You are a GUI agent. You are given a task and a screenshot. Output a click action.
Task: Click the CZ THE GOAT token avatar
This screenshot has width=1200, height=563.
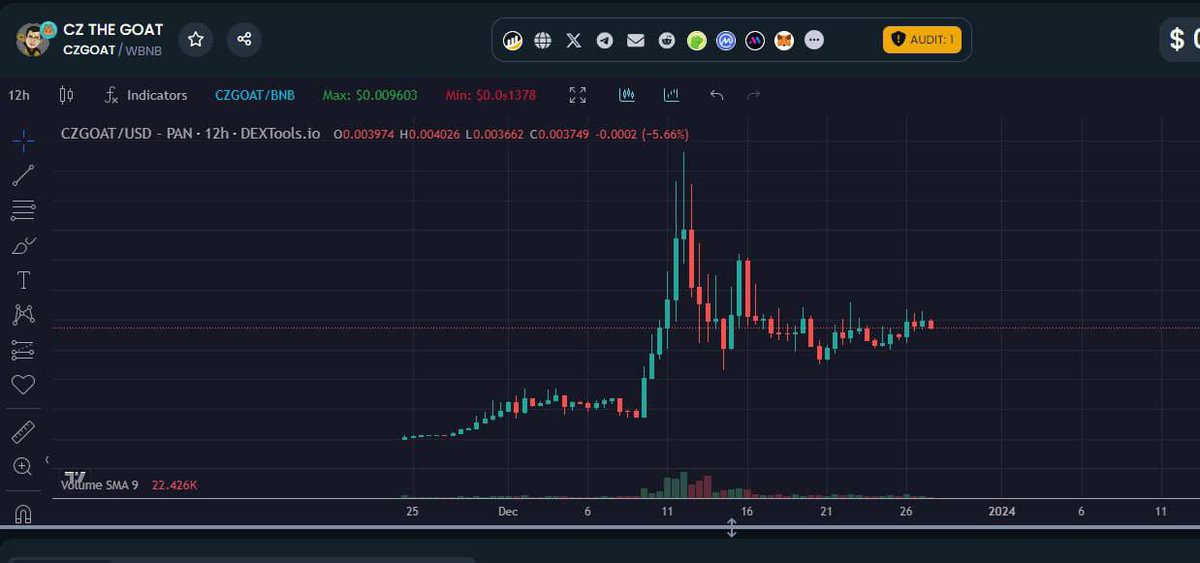pos(35,39)
